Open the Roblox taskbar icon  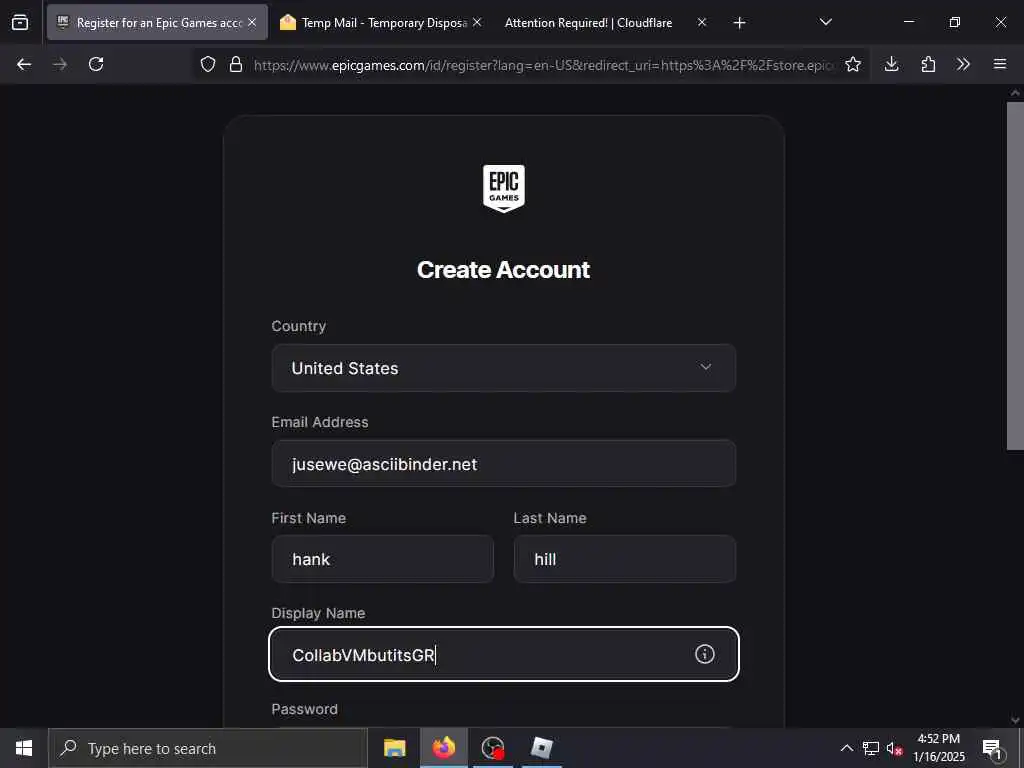(541, 748)
